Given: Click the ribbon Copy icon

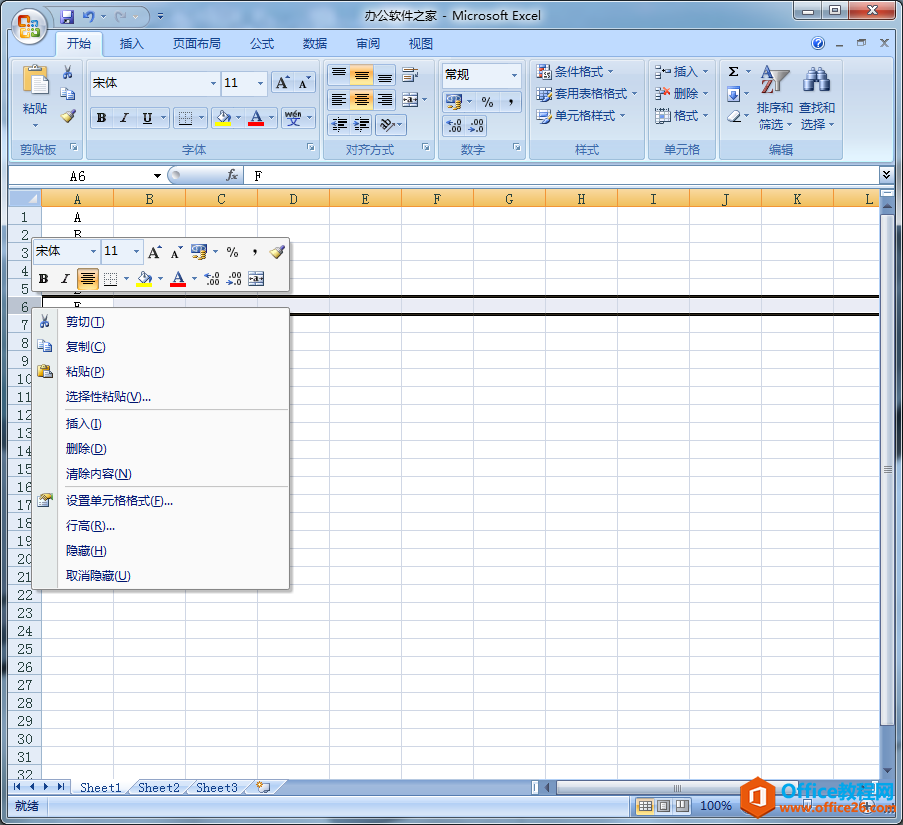Looking at the screenshot, I should [x=67, y=94].
